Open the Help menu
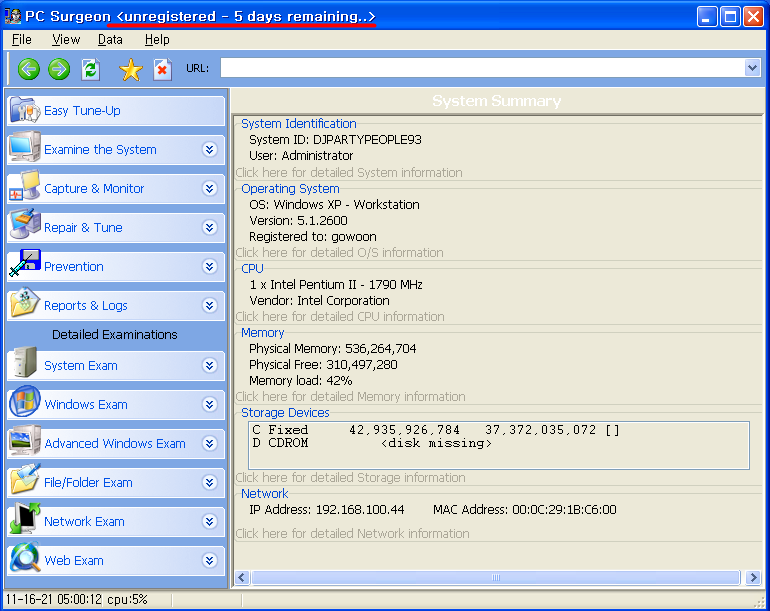The height and width of the screenshot is (611, 770). coord(157,39)
